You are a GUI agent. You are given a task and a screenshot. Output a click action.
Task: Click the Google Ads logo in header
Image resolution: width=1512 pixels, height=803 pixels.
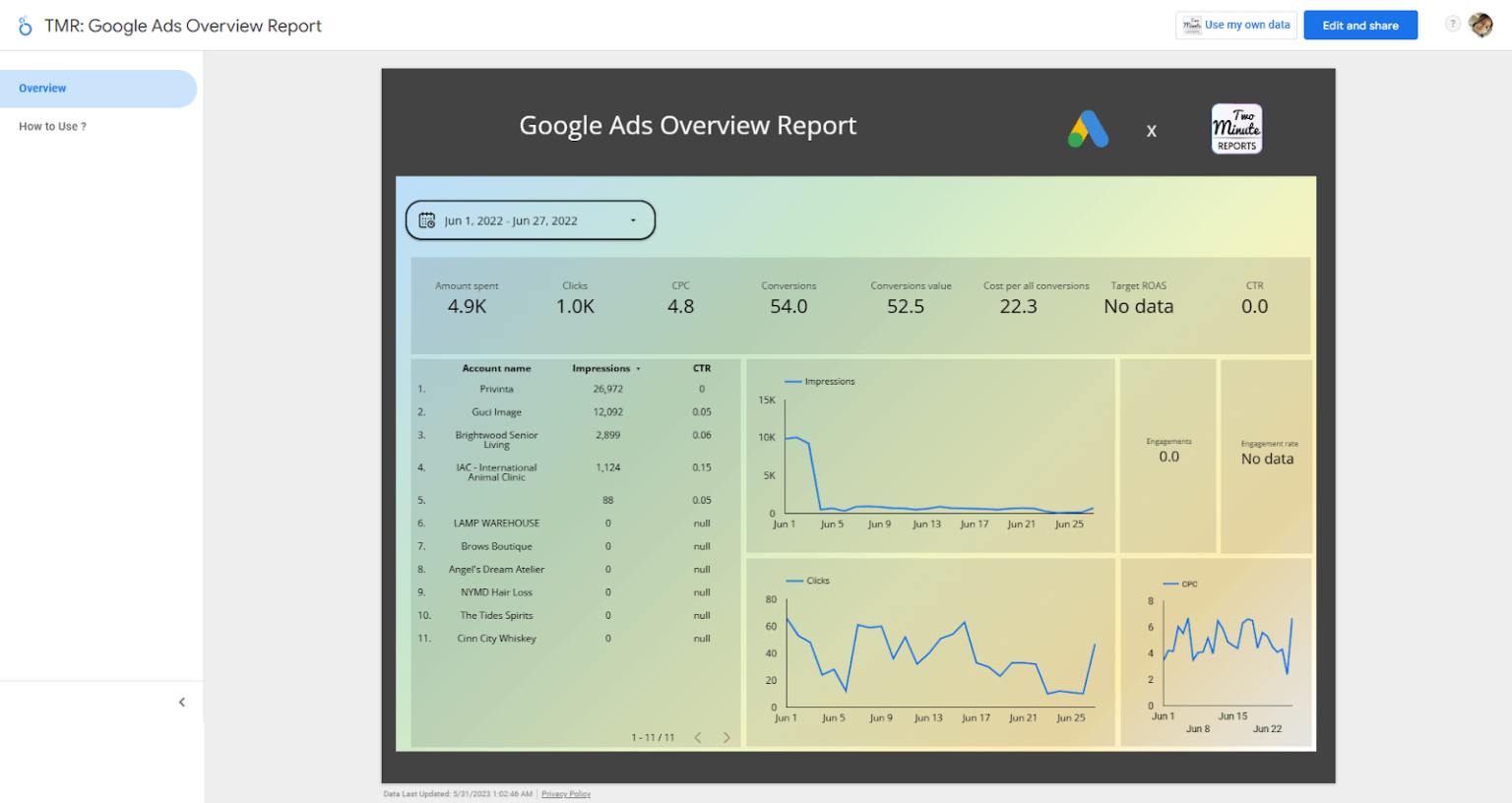click(1087, 128)
